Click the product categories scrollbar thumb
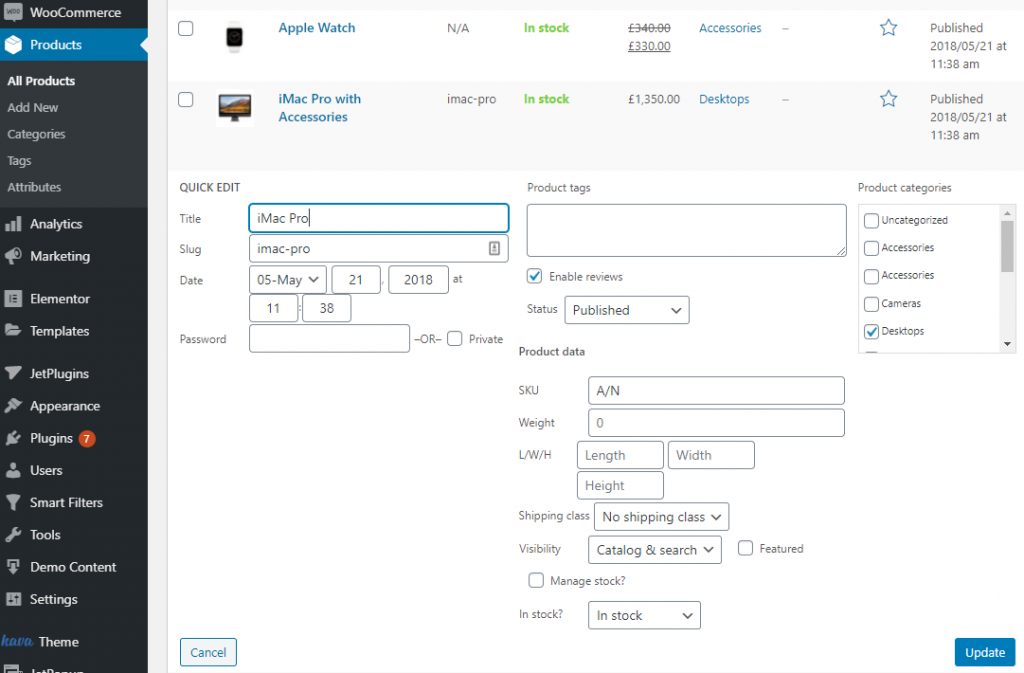This screenshot has height=673, width=1024. point(1007,246)
